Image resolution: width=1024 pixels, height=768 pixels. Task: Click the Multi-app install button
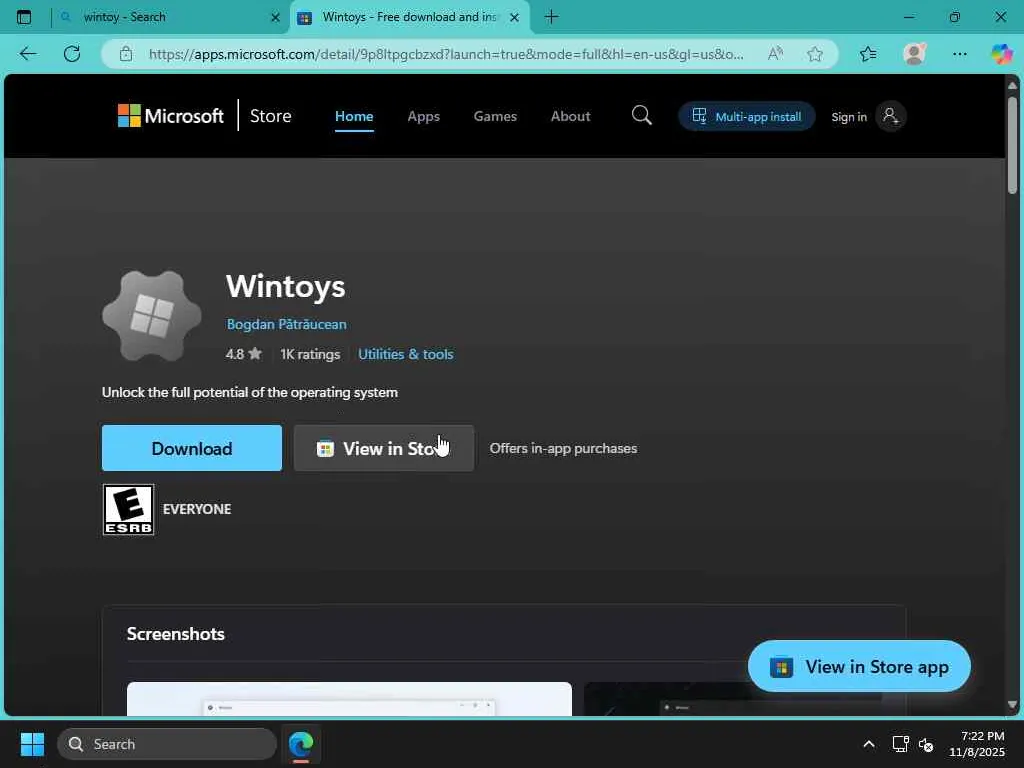pyautogui.click(x=746, y=116)
